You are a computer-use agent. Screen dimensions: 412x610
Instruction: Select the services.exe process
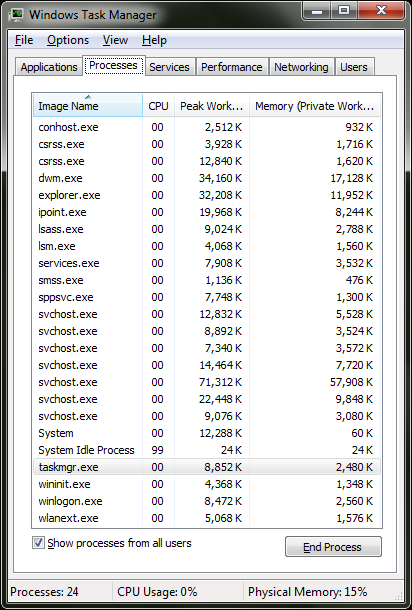[207, 263]
